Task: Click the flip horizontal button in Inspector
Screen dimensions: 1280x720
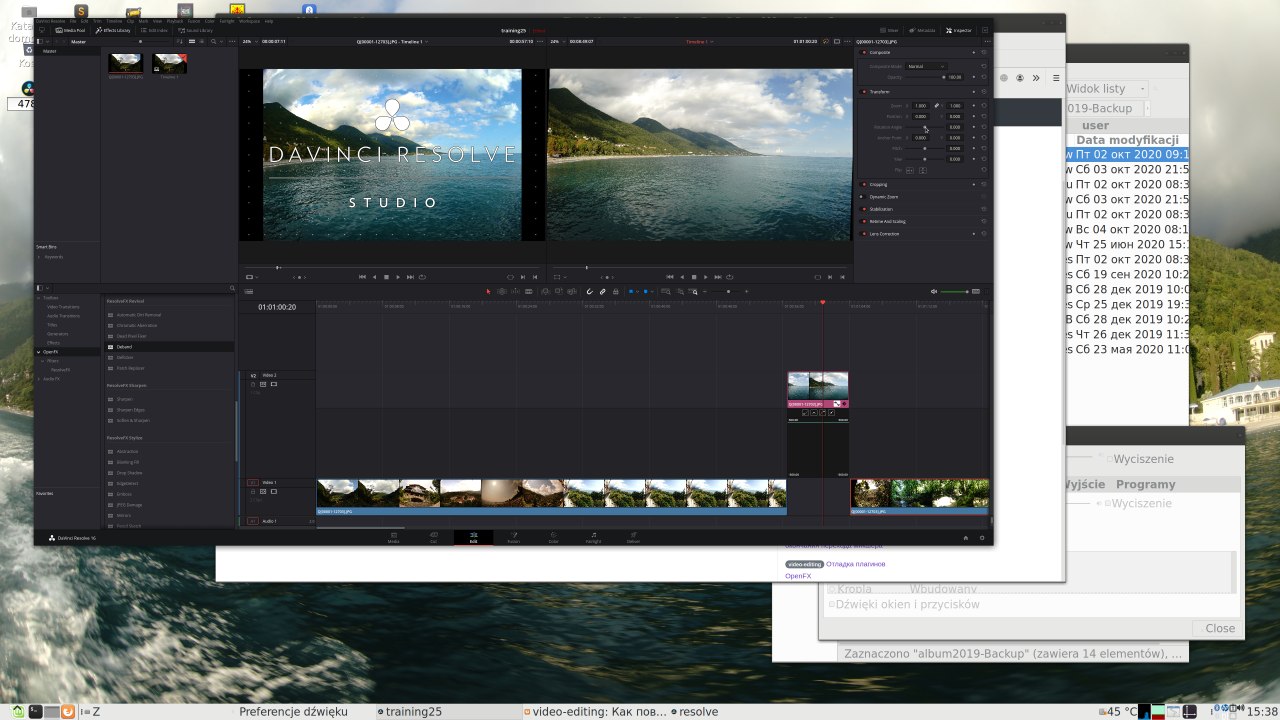Action: [910, 170]
